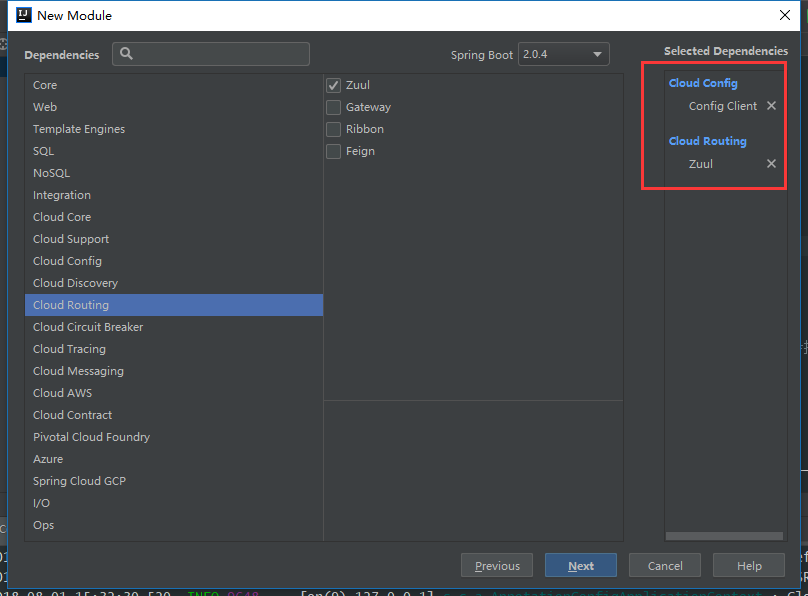Click the search magnifier icon
This screenshot has height=596, width=808.
(x=127, y=54)
